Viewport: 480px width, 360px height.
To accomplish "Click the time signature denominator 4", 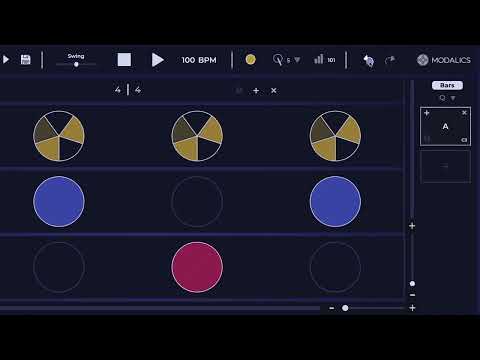I will 138,90.
